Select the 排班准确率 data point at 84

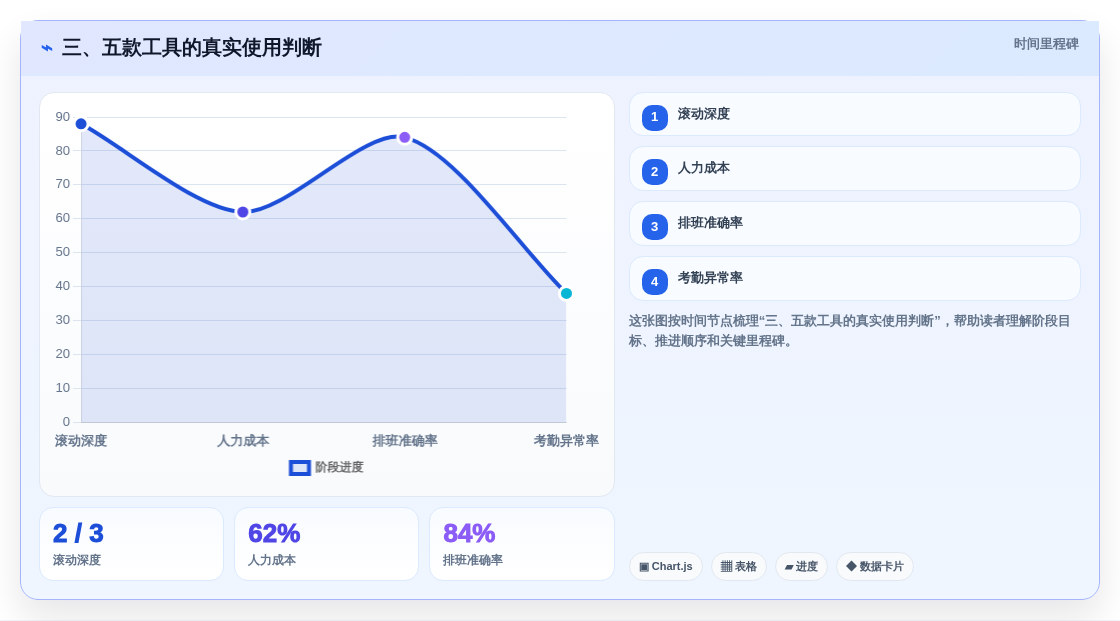pyautogui.click(x=405, y=137)
